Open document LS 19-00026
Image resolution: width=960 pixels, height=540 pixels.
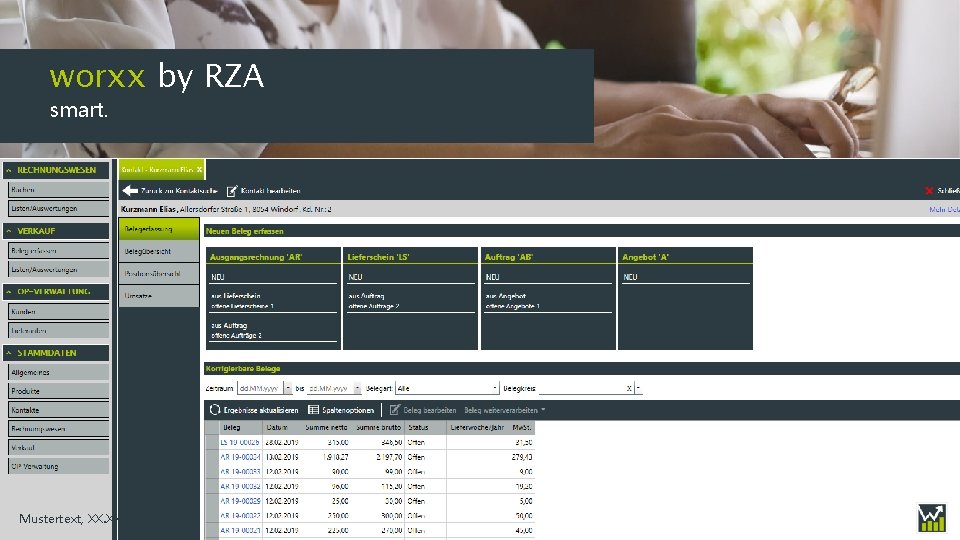point(239,442)
